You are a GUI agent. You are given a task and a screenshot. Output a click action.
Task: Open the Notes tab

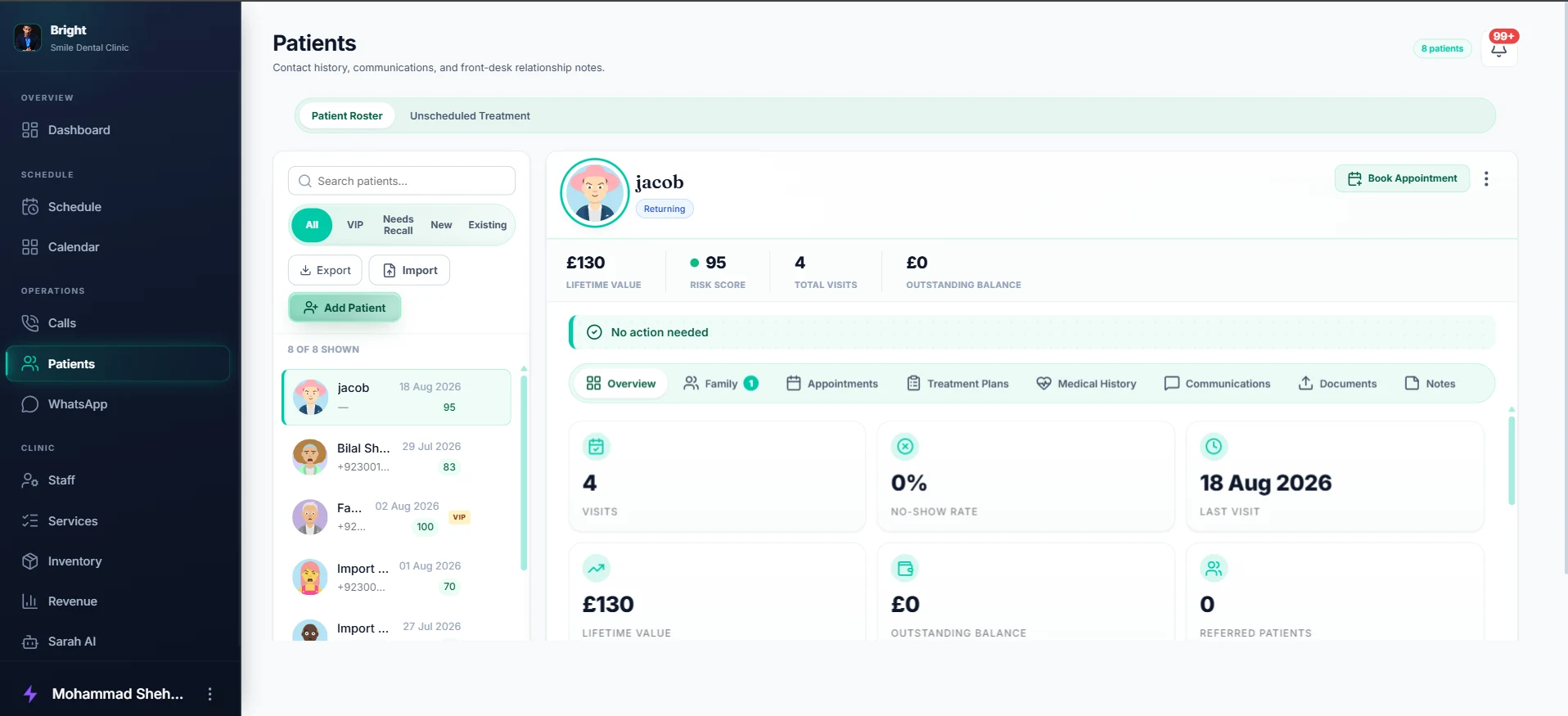[1431, 384]
